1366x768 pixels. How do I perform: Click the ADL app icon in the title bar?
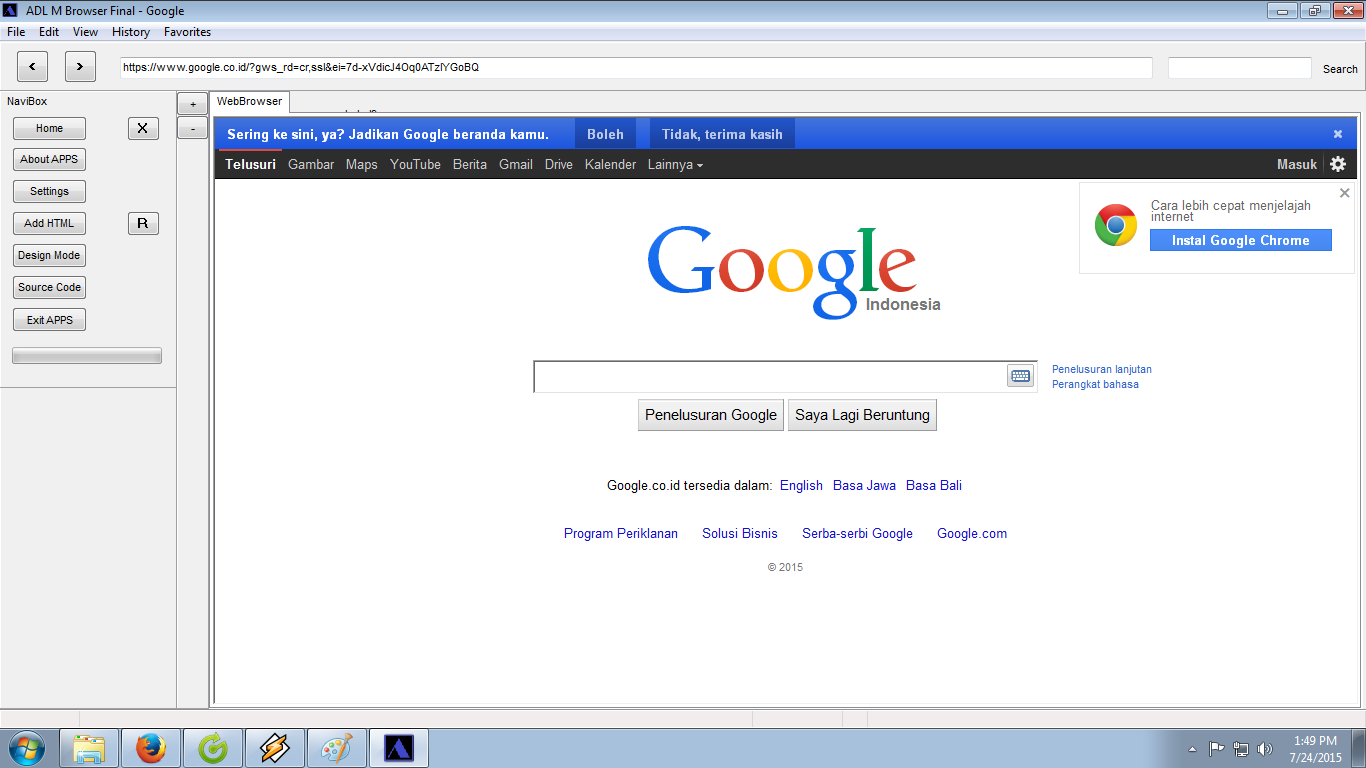point(11,10)
